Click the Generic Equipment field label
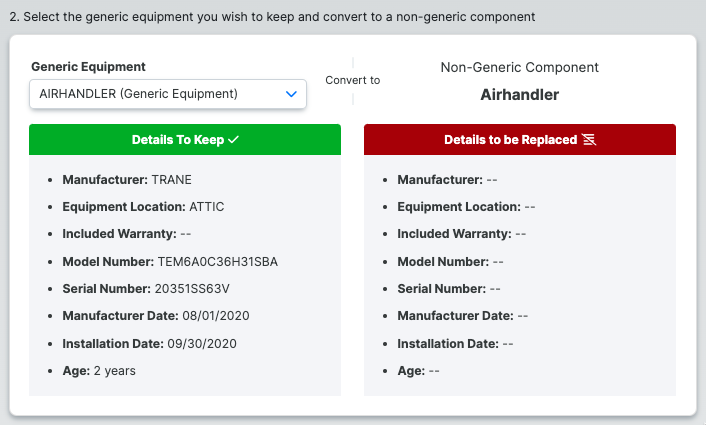Viewport: 706px width, 425px height. [88, 67]
